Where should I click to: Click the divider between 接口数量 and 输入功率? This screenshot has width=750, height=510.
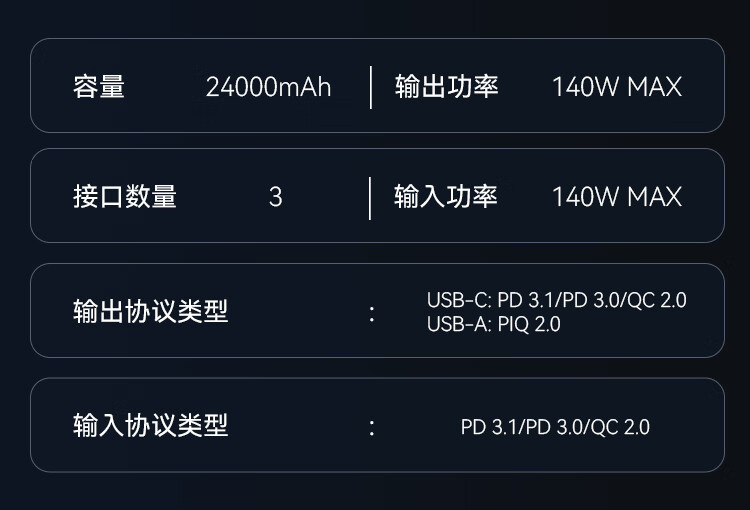(370, 198)
